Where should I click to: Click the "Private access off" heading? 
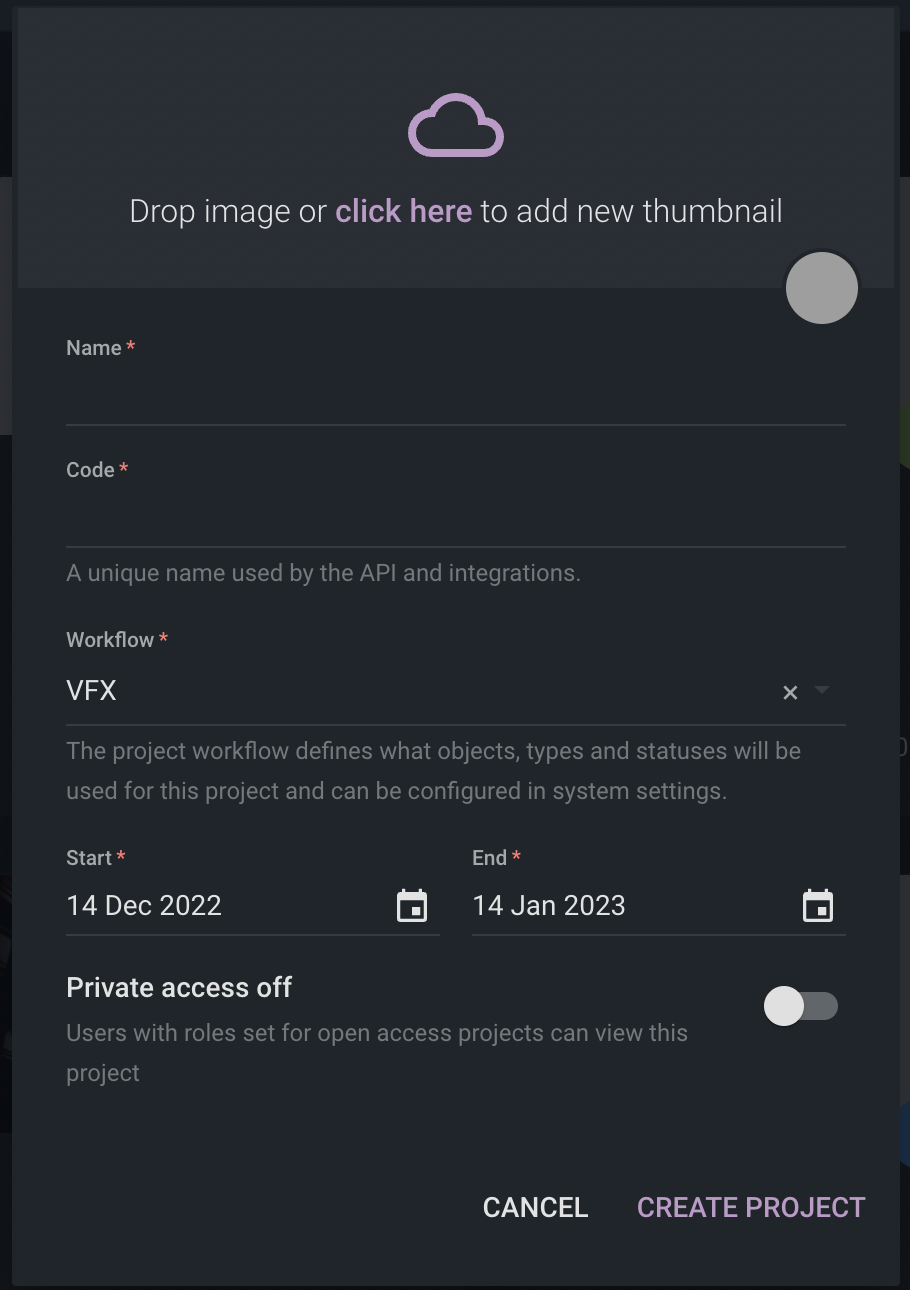pos(179,988)
